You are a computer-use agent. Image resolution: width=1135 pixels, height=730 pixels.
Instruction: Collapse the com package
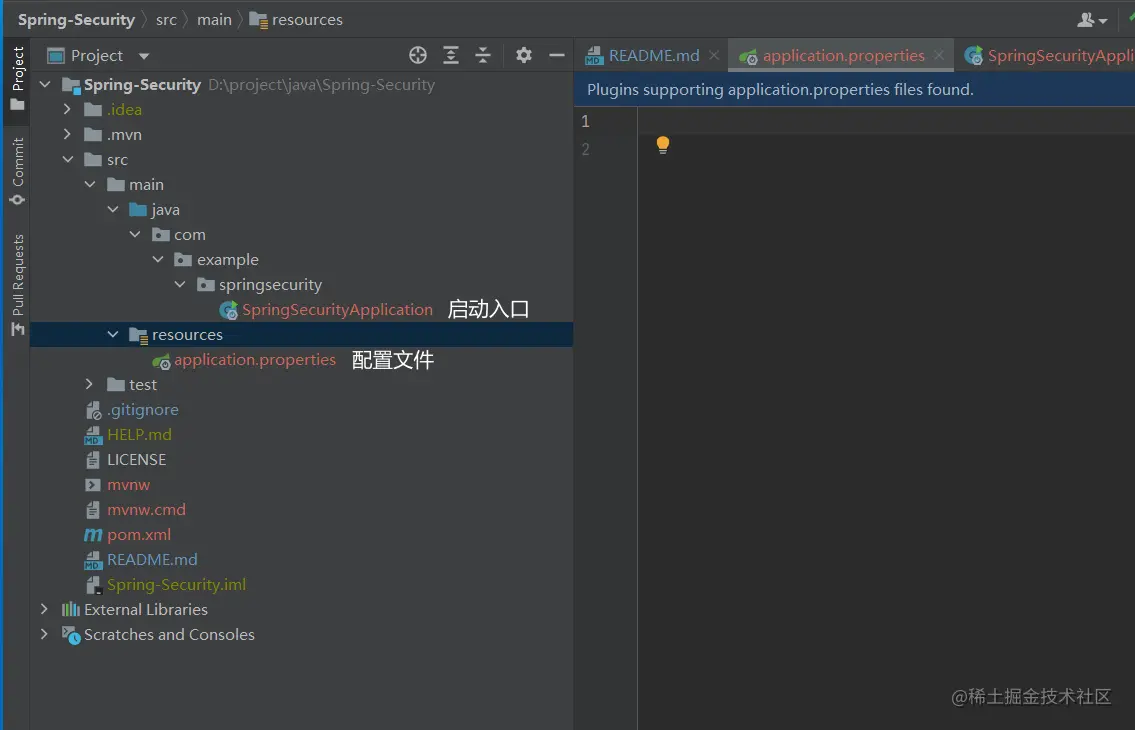click(135, 235)
